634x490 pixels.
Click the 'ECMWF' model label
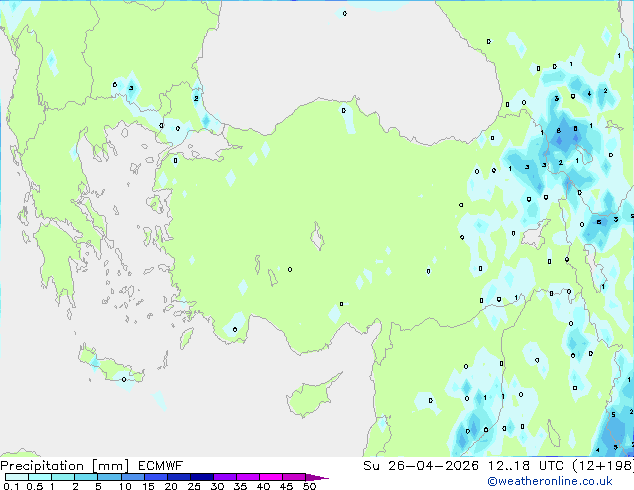(161, 466)
